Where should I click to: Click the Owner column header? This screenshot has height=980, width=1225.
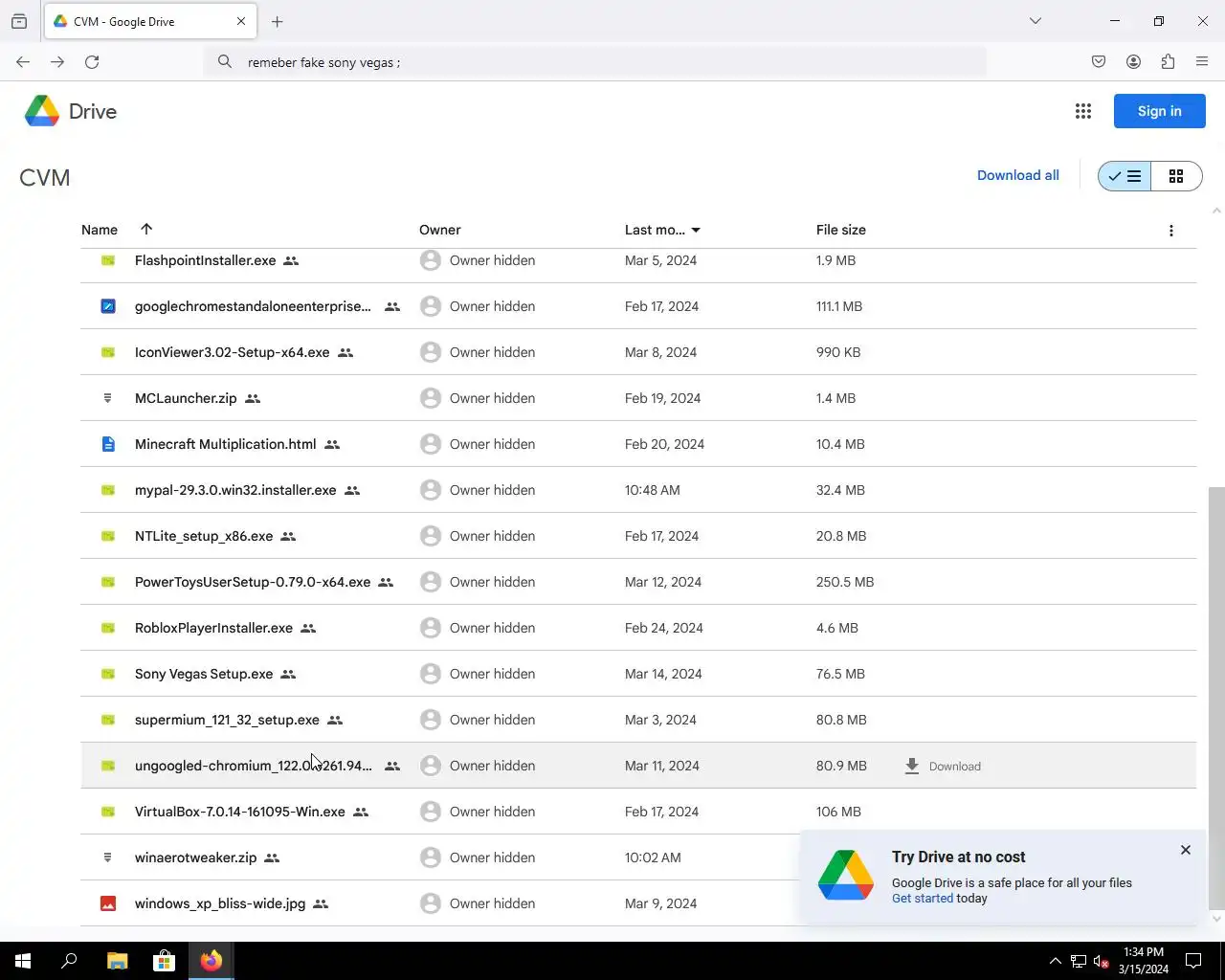440,230
